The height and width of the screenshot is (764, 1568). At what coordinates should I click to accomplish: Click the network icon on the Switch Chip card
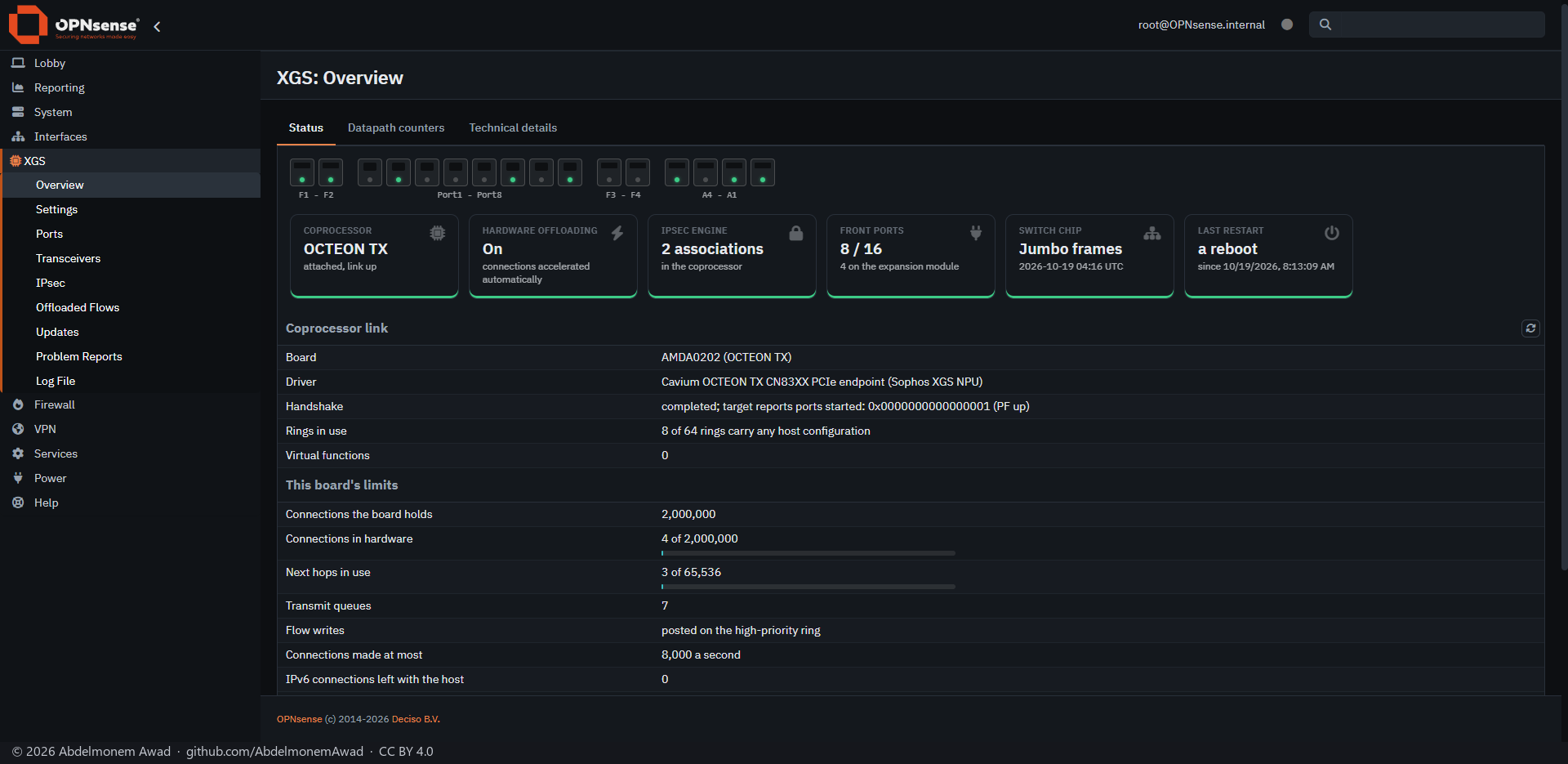pyautogui.click(x=1152, y=233)
